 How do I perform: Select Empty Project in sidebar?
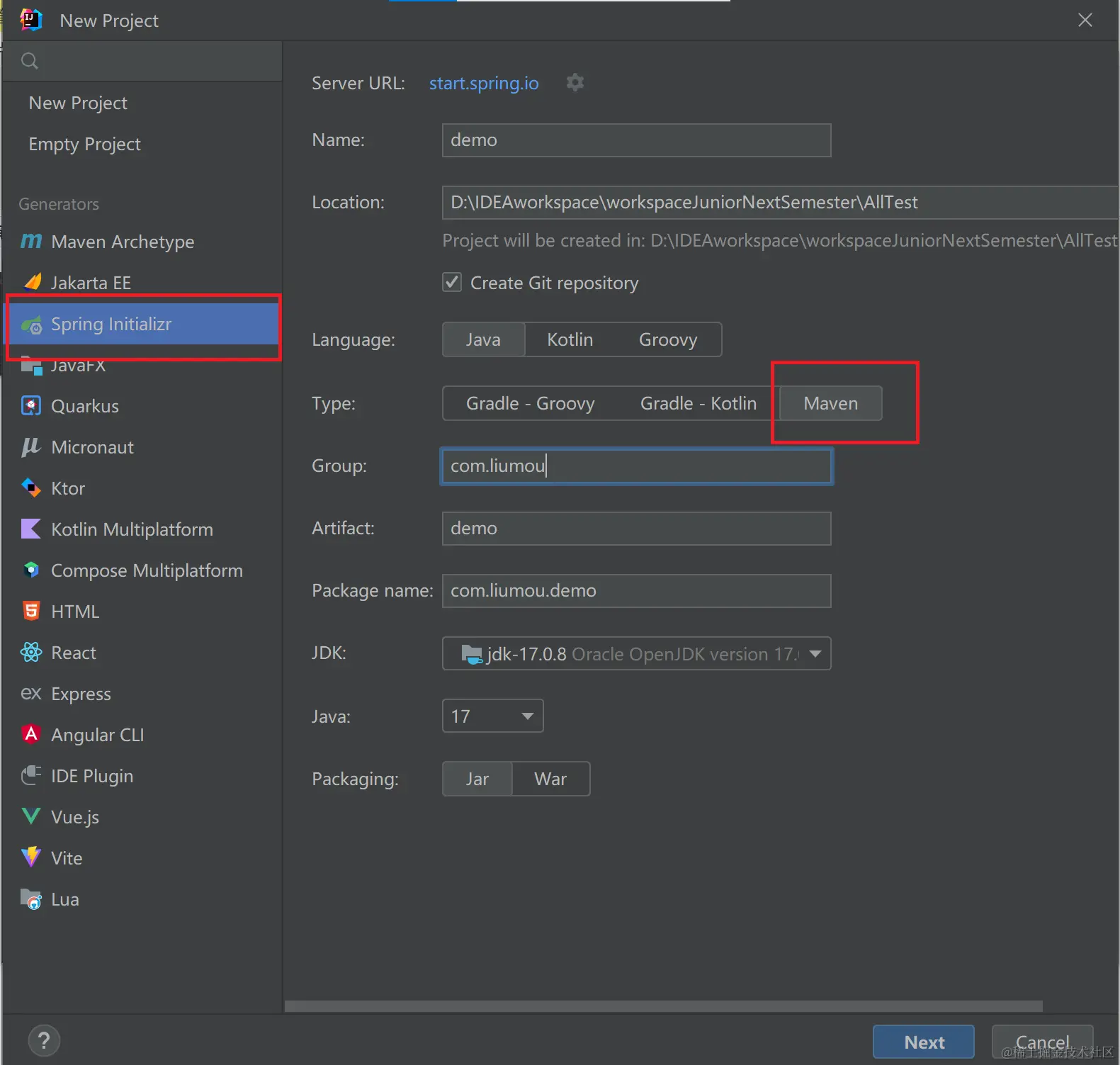click(x=84, y=144)
